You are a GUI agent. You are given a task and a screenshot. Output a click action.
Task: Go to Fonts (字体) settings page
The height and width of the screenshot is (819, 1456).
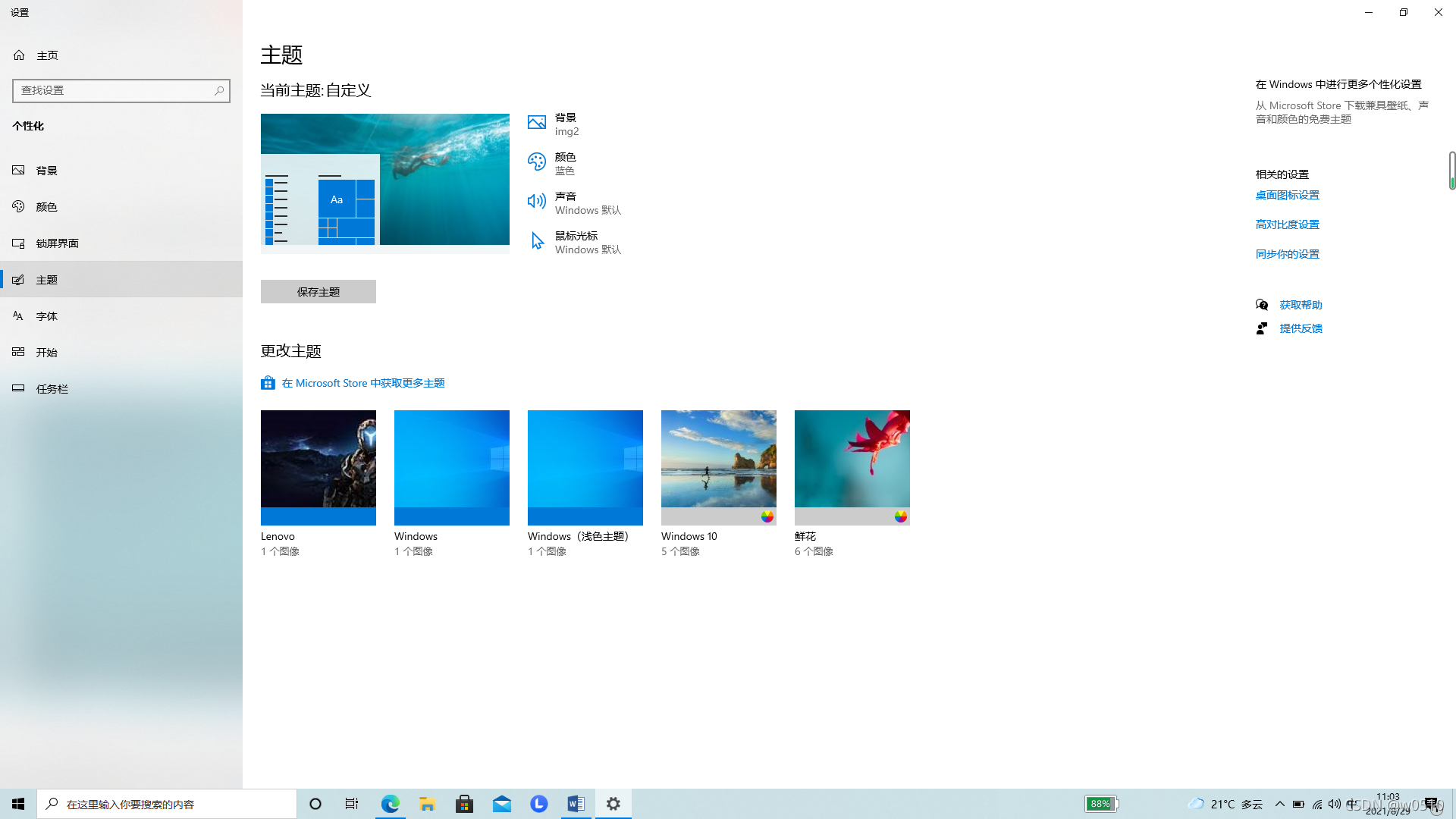coord(47,316)
